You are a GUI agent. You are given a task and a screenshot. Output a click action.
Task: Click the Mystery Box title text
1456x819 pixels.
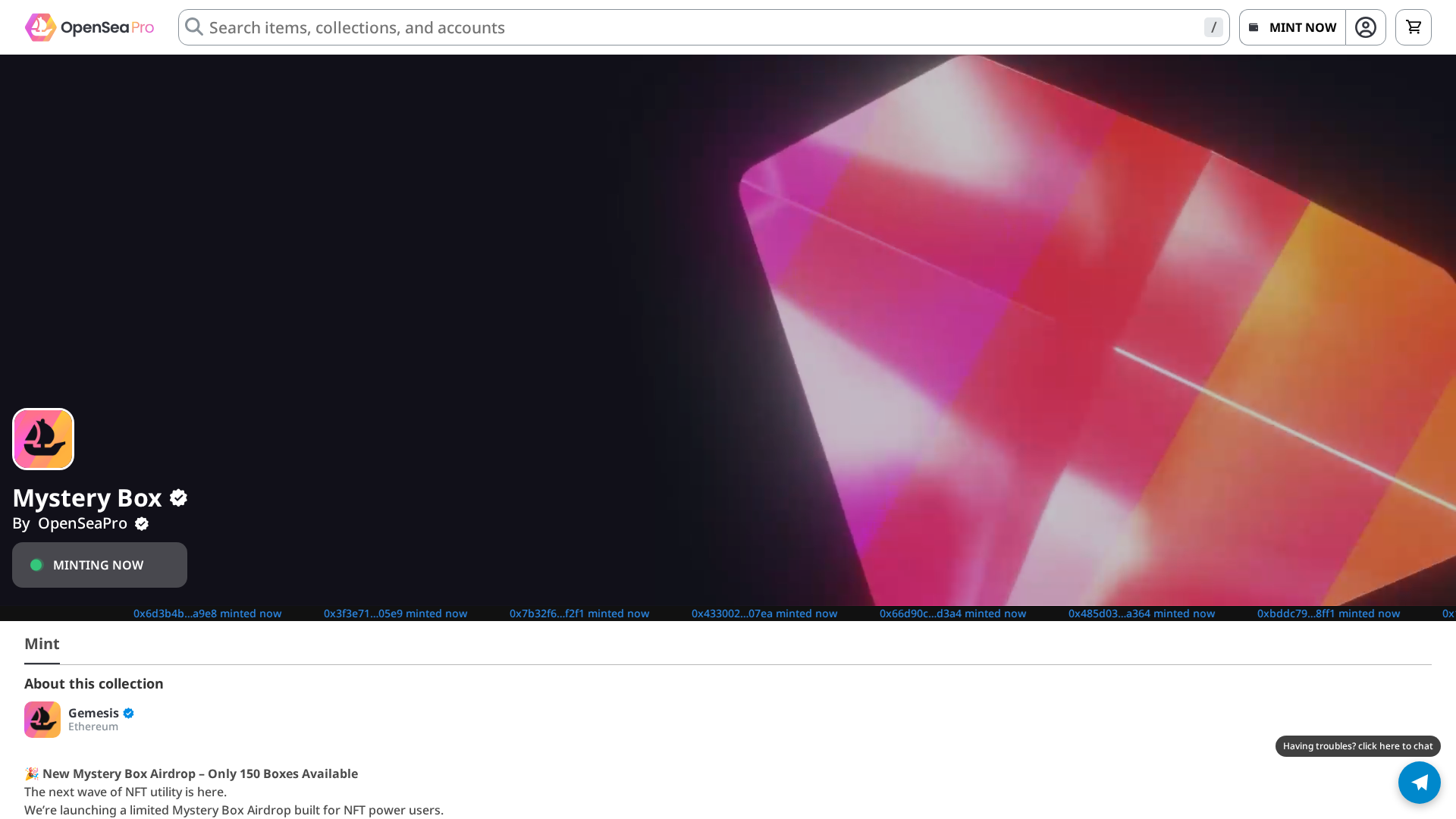(87, 498)
